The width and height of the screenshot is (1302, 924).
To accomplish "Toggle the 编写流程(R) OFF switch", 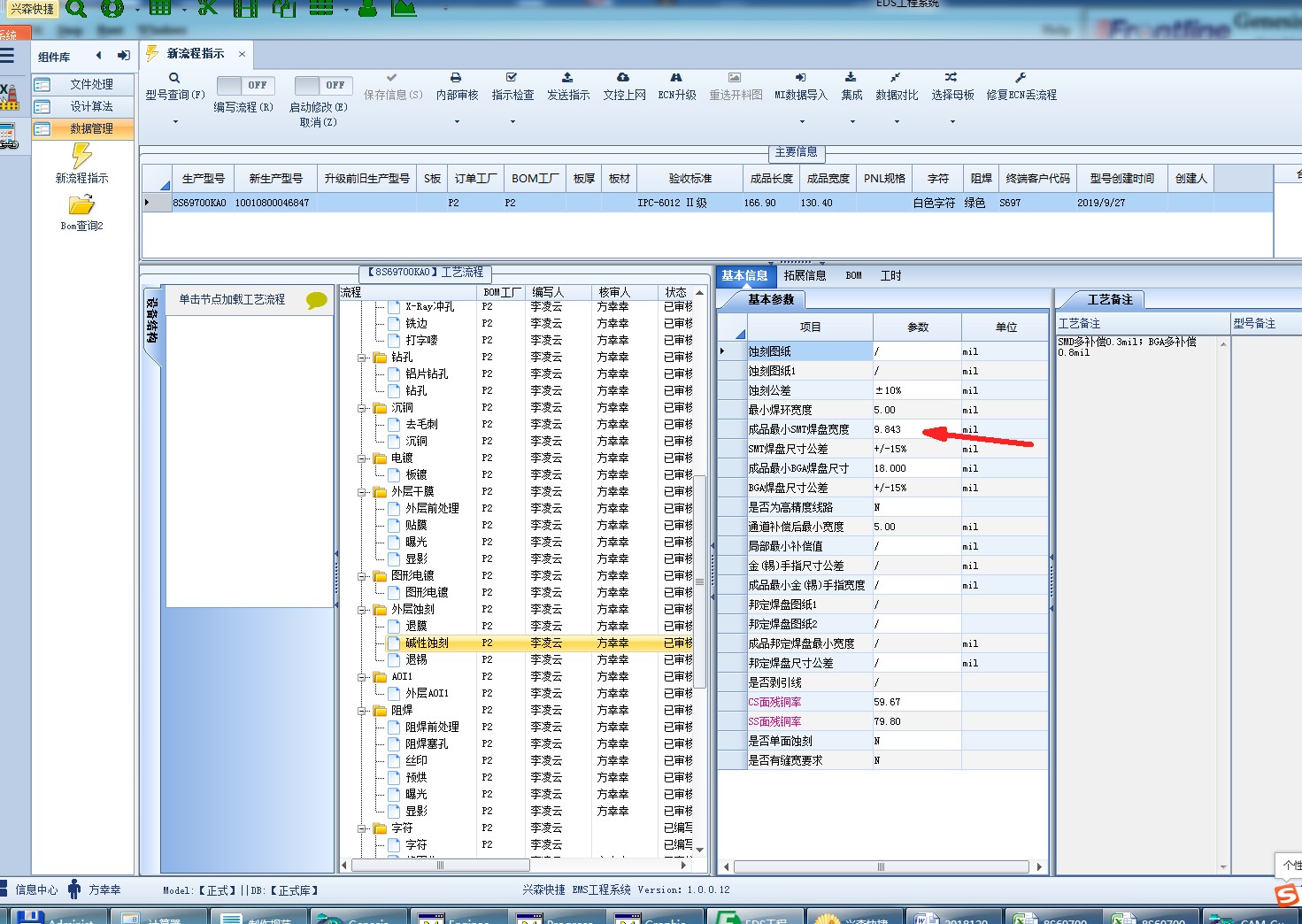I will (x=245, y=85).
